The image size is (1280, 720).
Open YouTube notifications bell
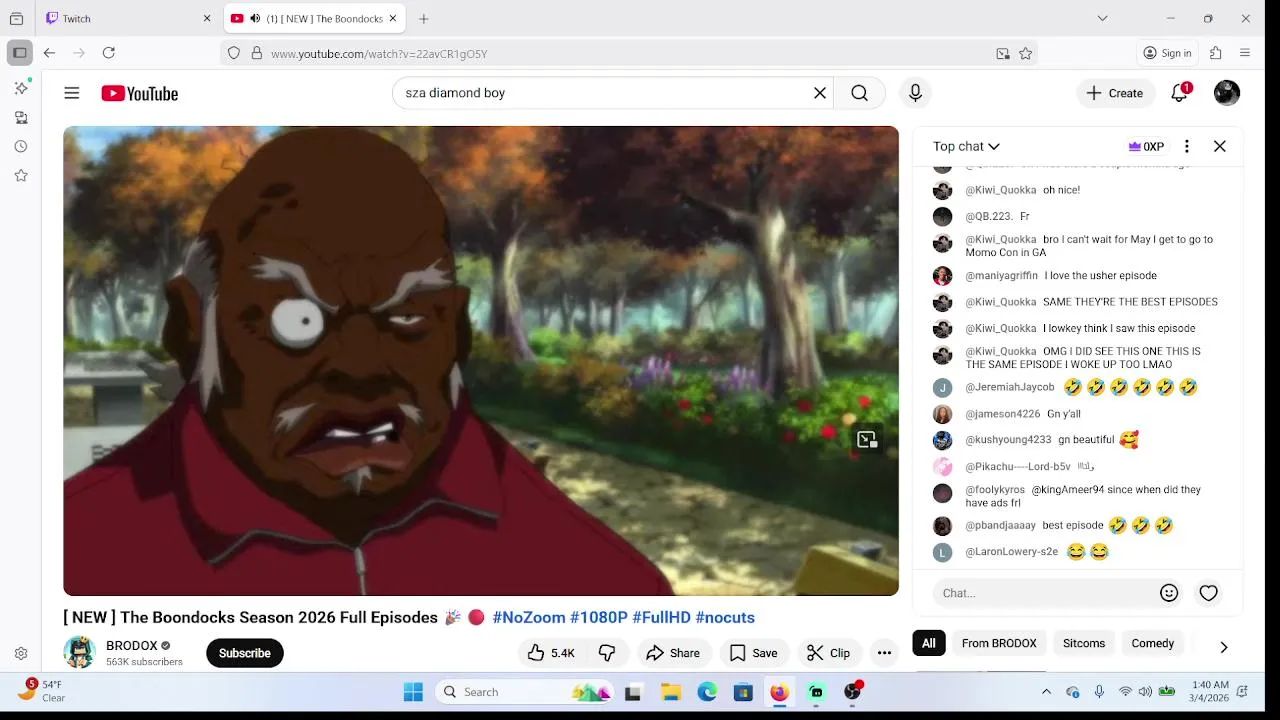(1180, 93)
